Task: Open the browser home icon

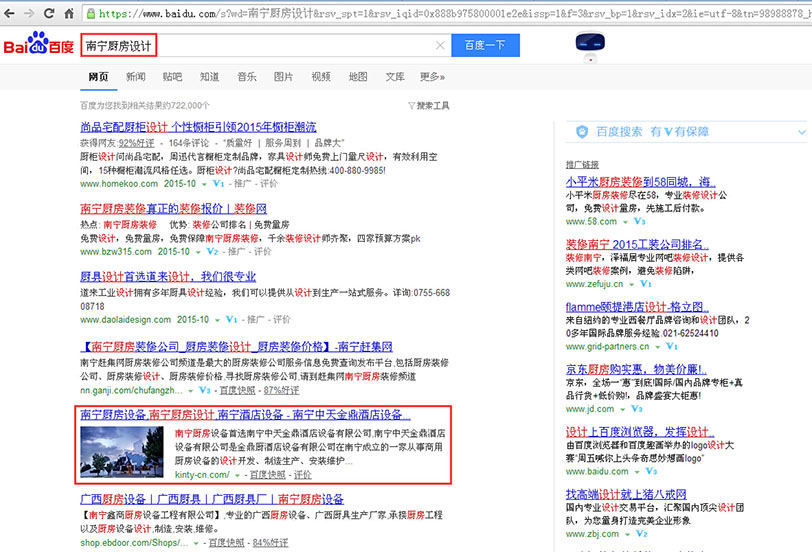Action: pos(69,13)
